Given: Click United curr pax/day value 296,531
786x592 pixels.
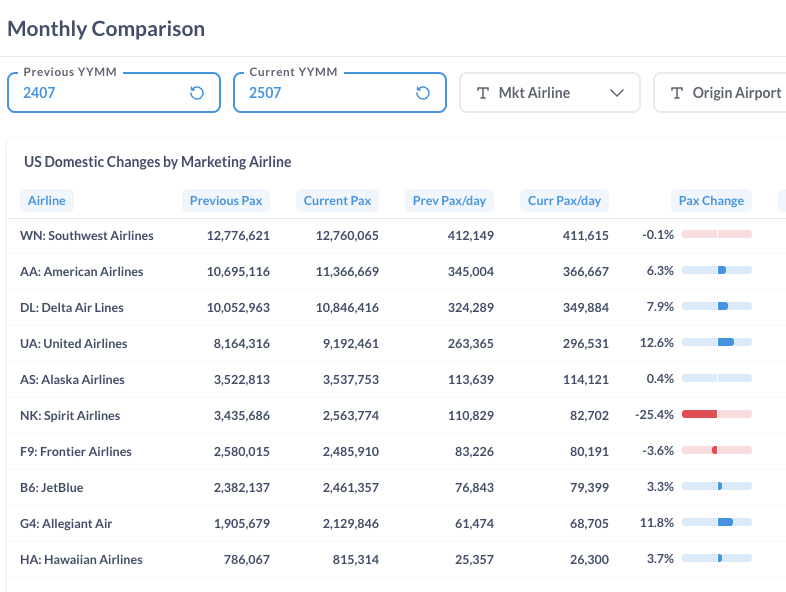Looking at the screenshot, I should tap(585, 344).
